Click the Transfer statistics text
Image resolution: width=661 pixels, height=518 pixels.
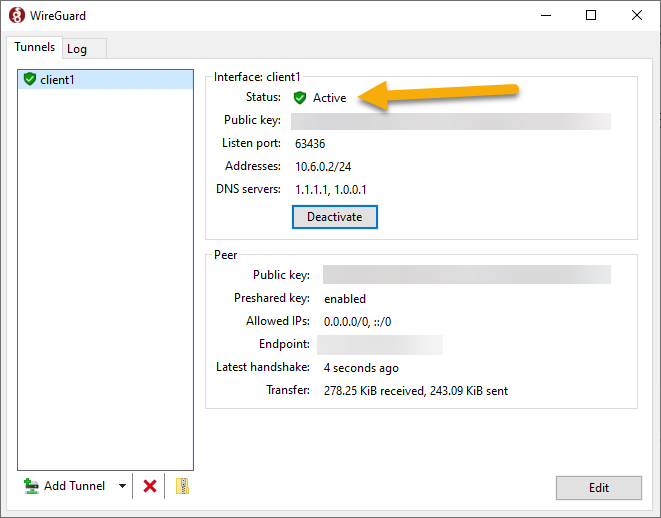(415, 391)
